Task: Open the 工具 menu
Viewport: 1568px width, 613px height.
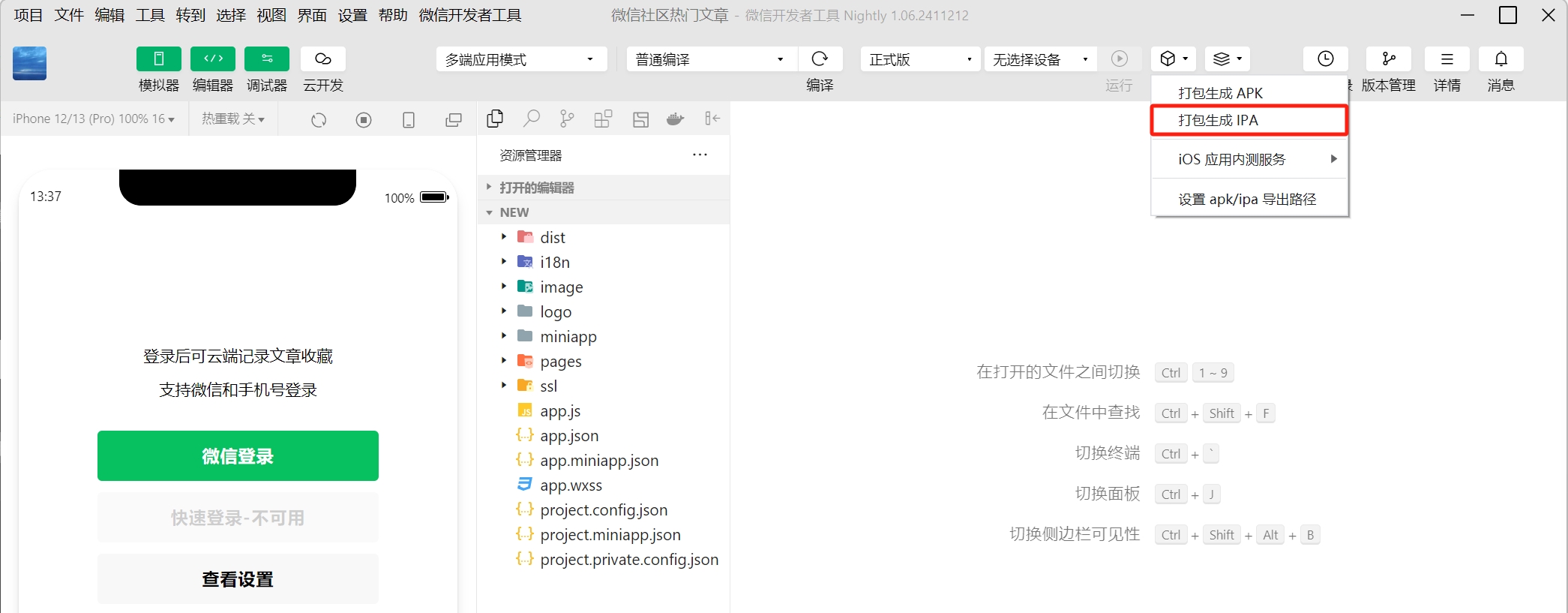Action: (150, 15)
